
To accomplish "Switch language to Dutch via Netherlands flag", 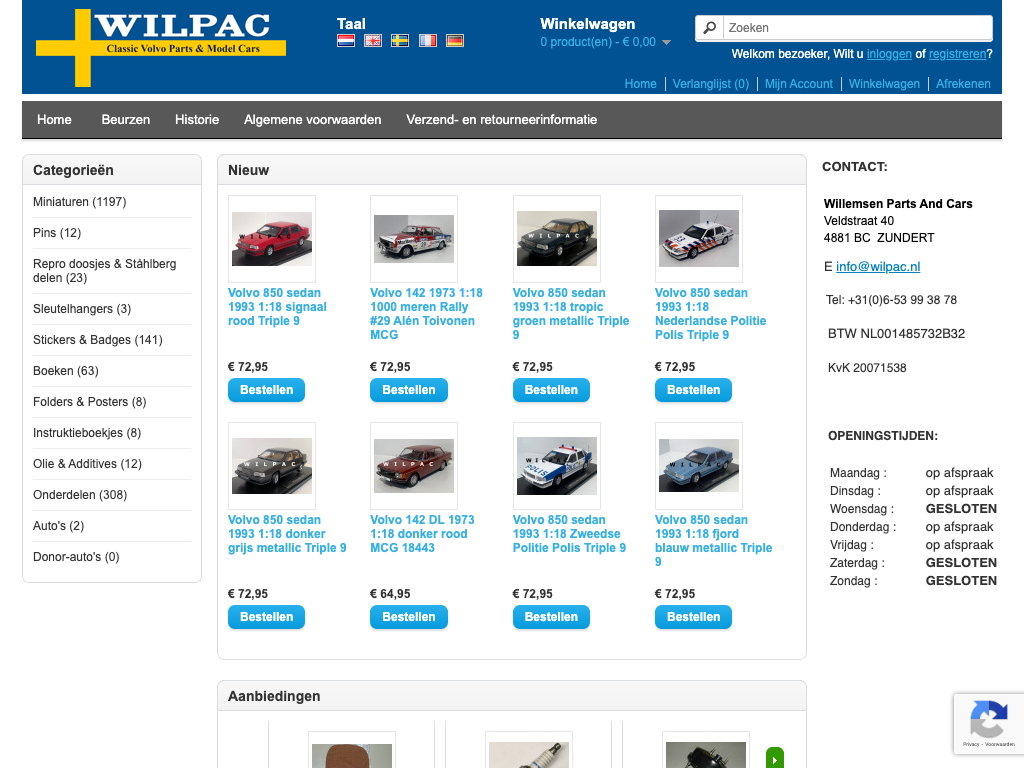I will (346, 41).
